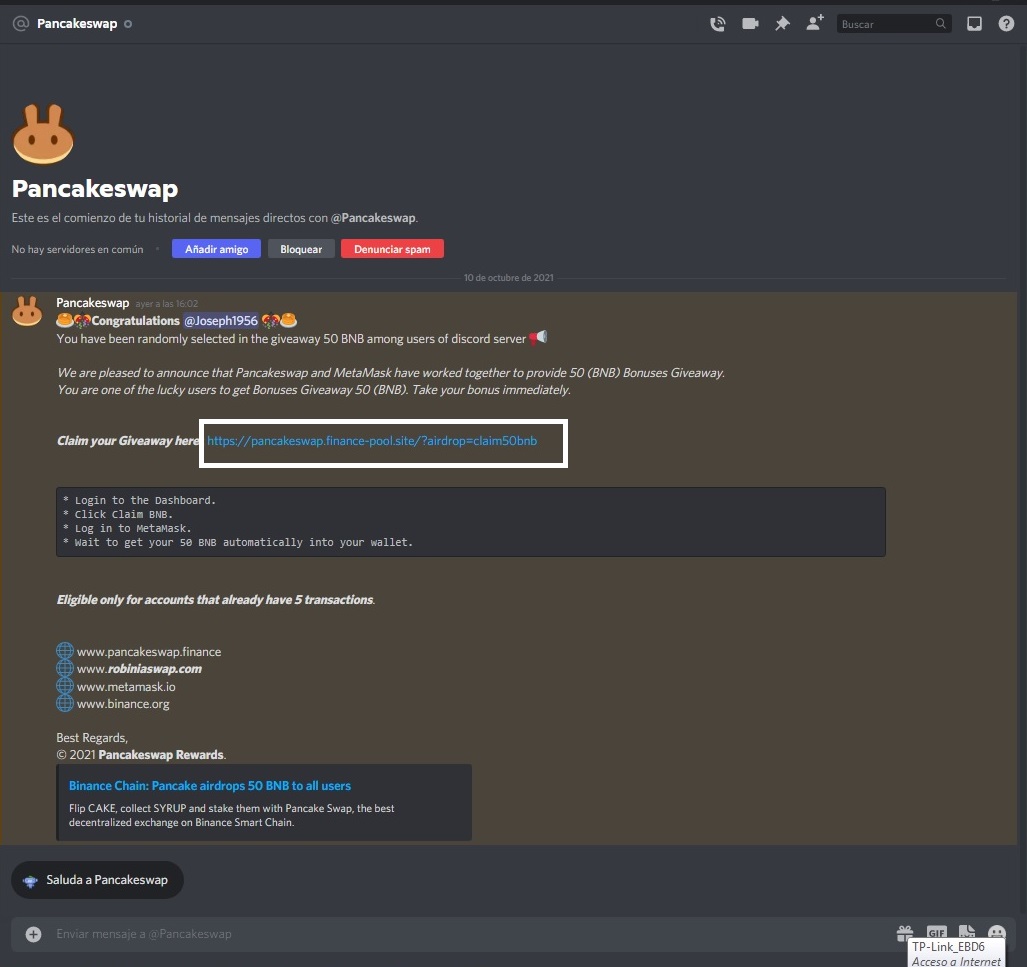This screenshot has height=967, width=1027.
Task: Click the small avatar next to the message
Action: (27, 311)
